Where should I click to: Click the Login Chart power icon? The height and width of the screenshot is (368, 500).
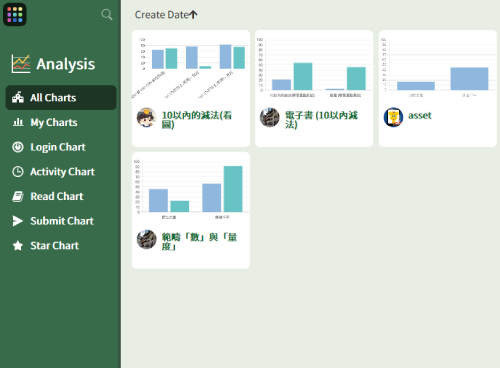click(x=18, y=147)
